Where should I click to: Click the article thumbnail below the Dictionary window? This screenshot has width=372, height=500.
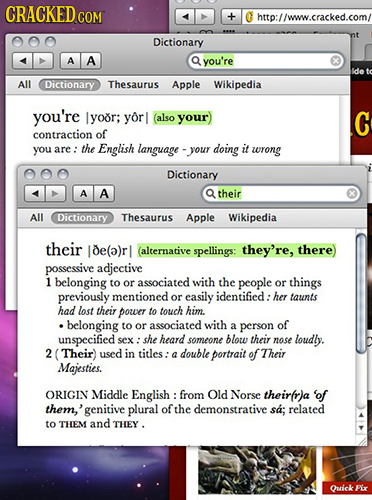coord(257,470)
